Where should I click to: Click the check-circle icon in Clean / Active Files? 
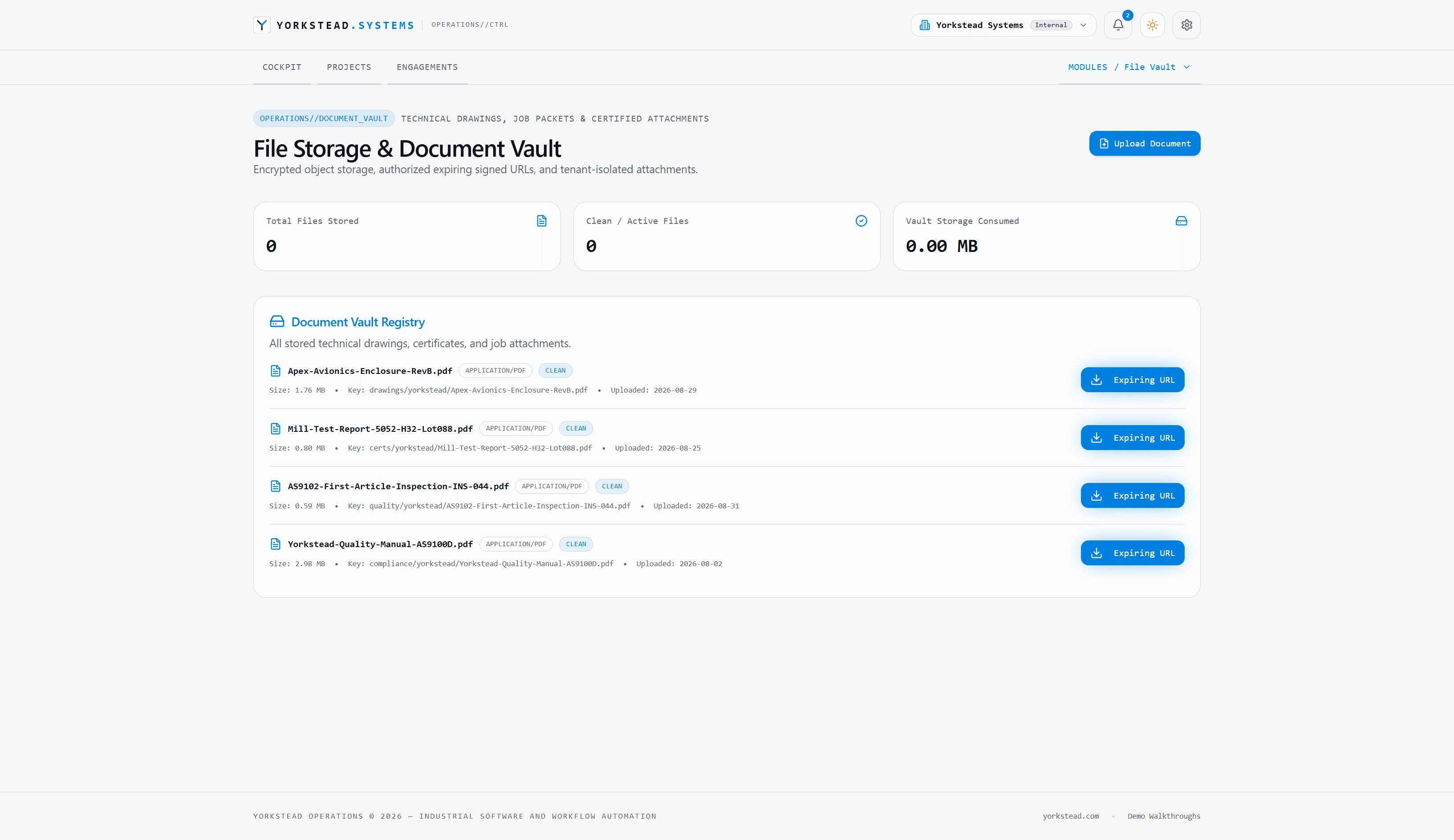[x=861, y=221]
